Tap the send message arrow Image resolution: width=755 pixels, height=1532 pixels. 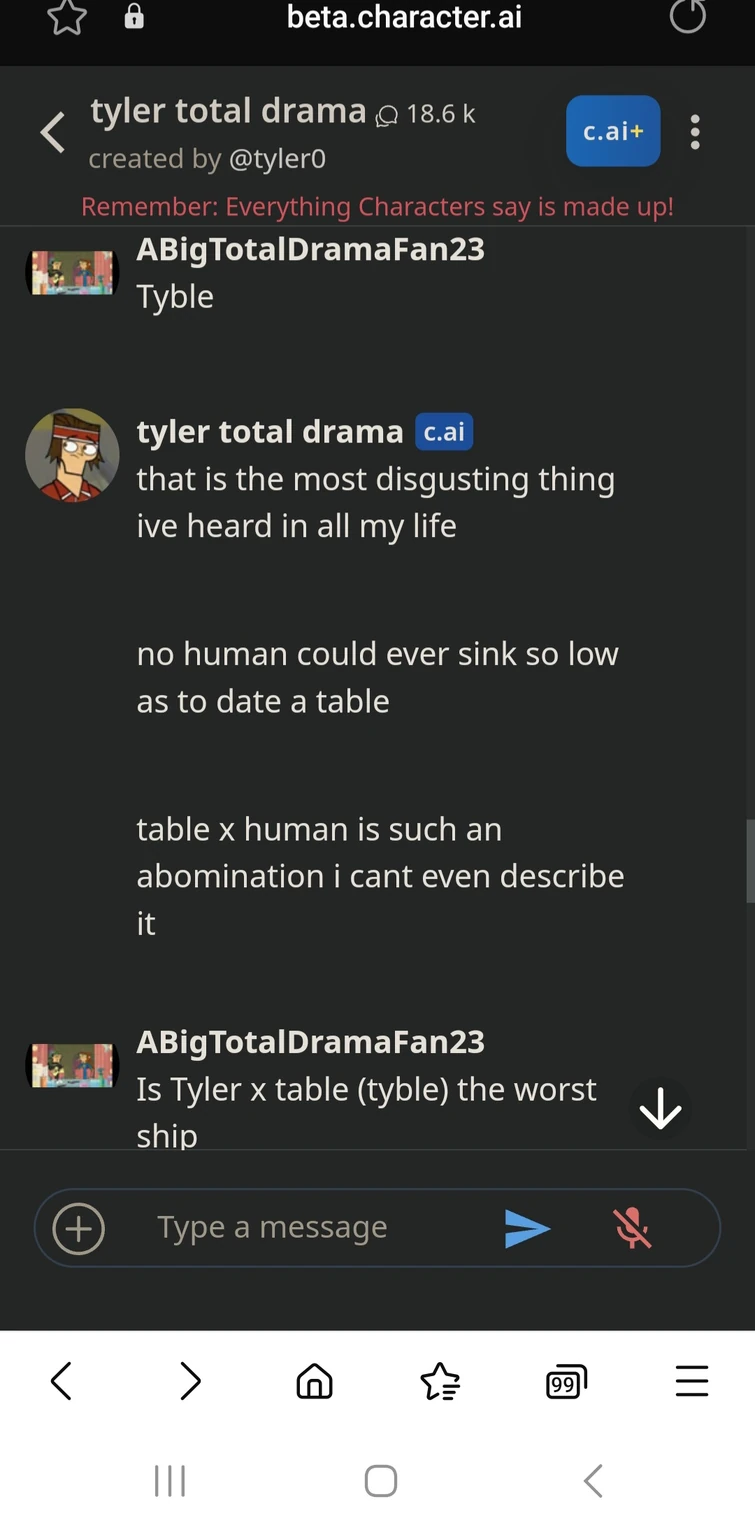pyautogui.click(x=527, y=1228)
